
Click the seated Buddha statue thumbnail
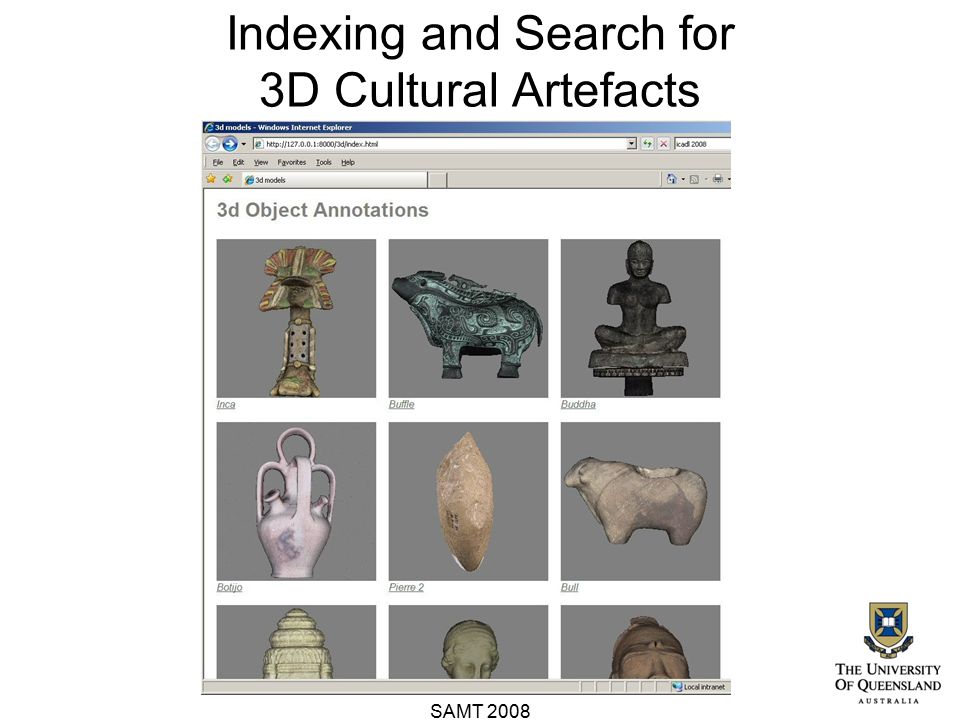(640, 318)
